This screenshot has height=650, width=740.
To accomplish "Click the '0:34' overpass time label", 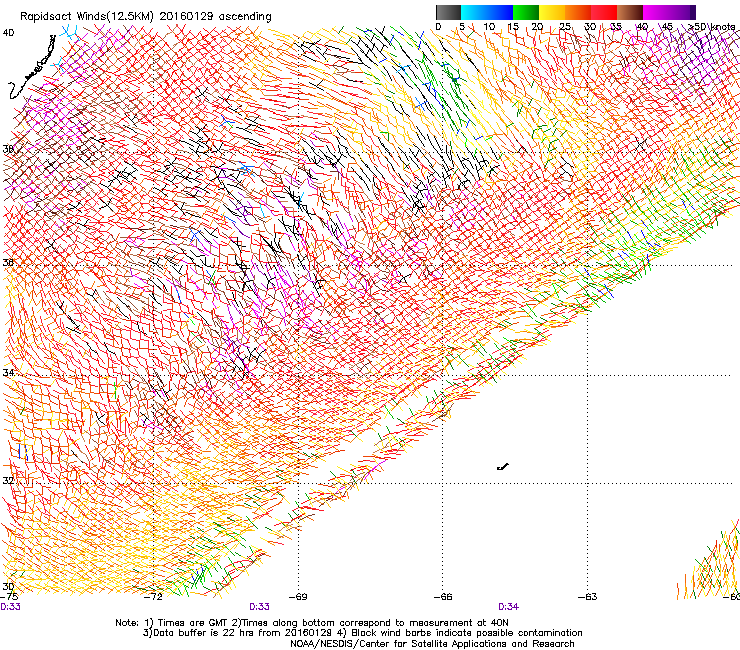I will coord(508,607).
